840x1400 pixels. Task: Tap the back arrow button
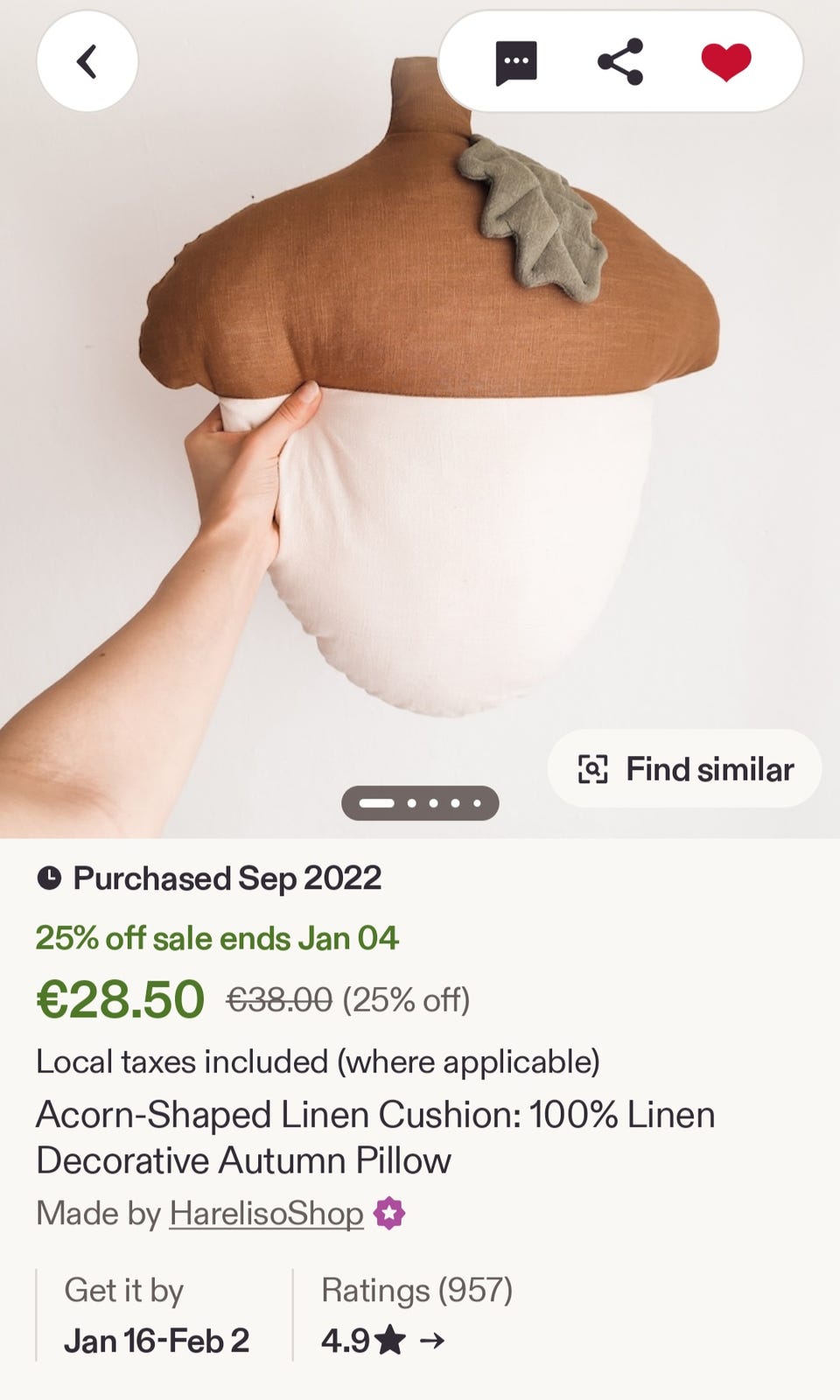(87, 61)
